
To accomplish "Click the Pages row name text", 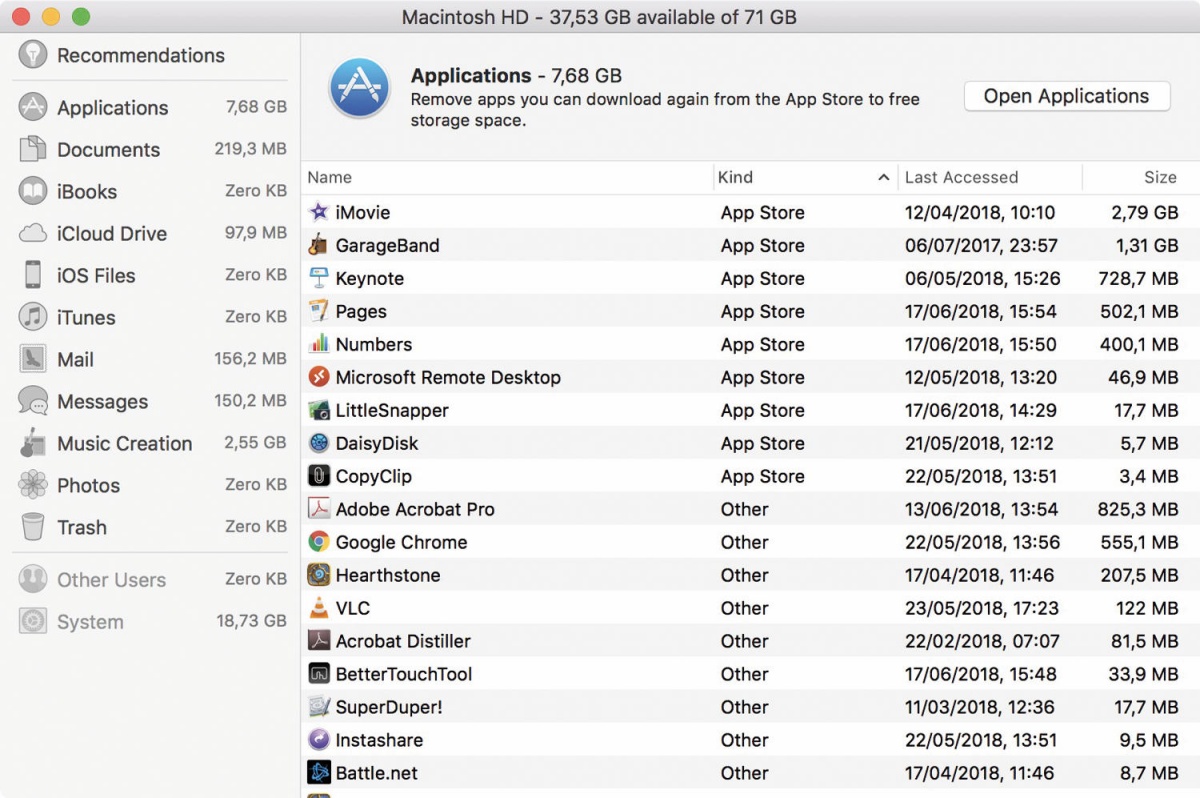I will [361, 311].
